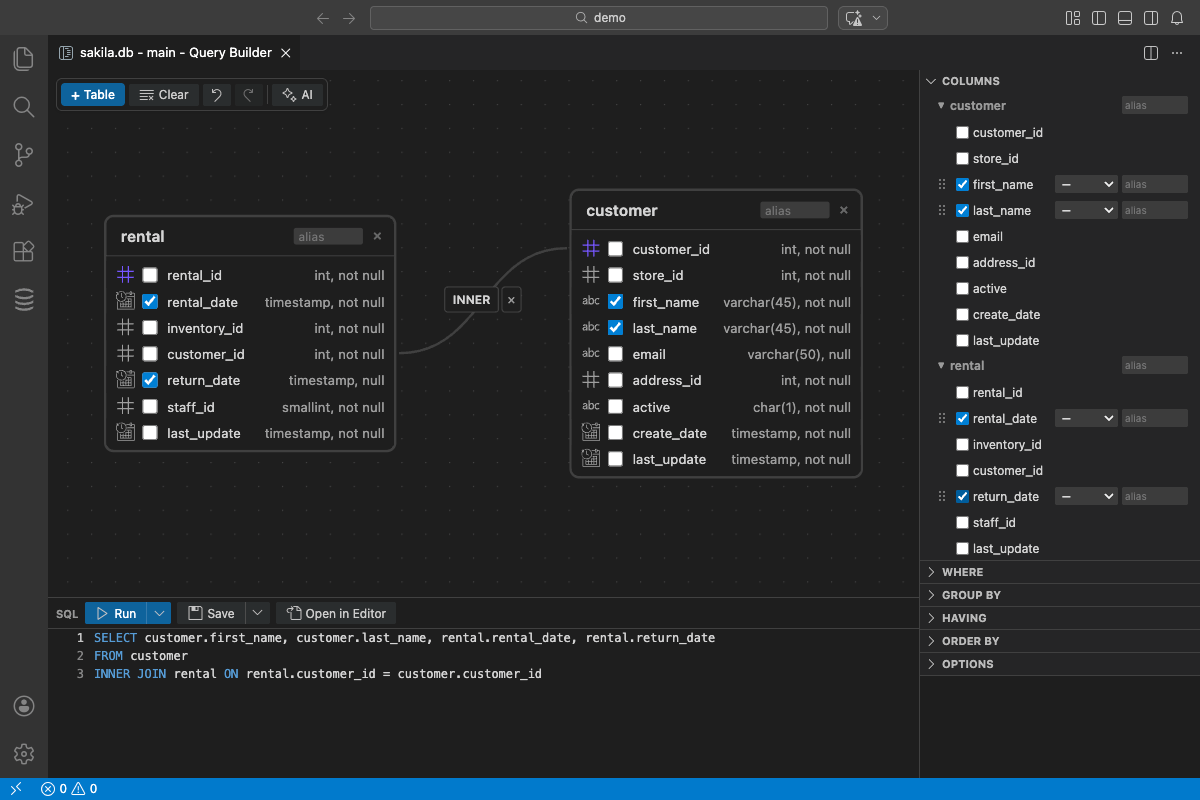This screenshot has height=800, width=1200.
Task: Select the Source Control icon
Action: point(23,155)
